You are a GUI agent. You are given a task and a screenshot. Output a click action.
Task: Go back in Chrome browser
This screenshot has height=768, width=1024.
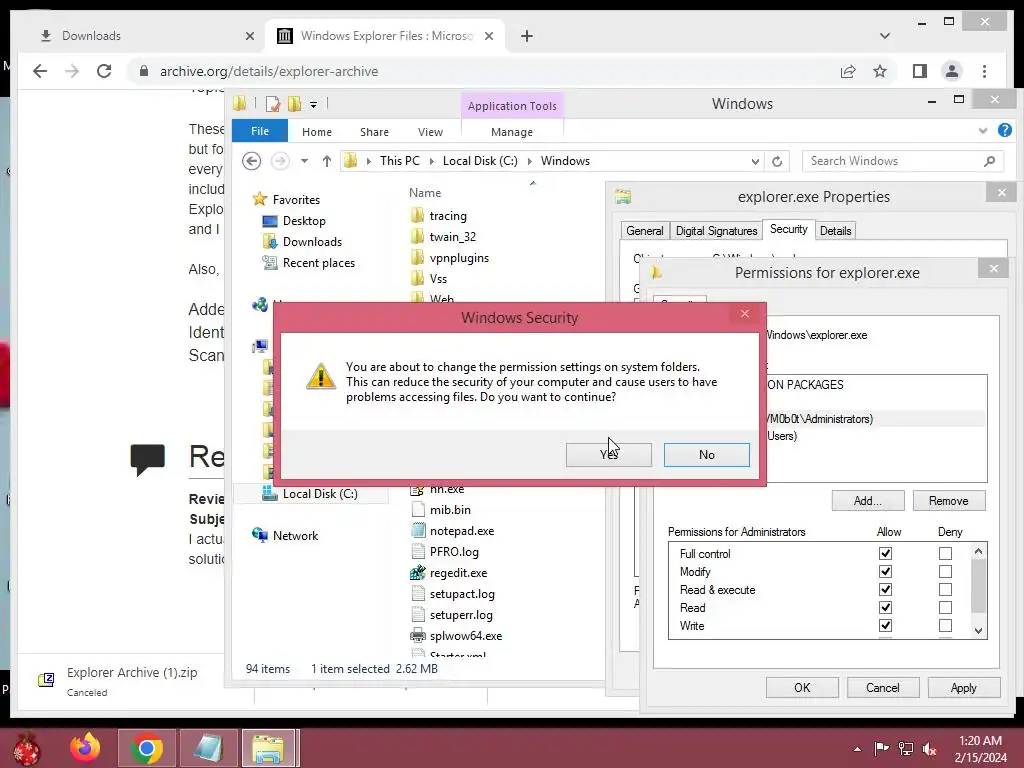click(40, 71)
